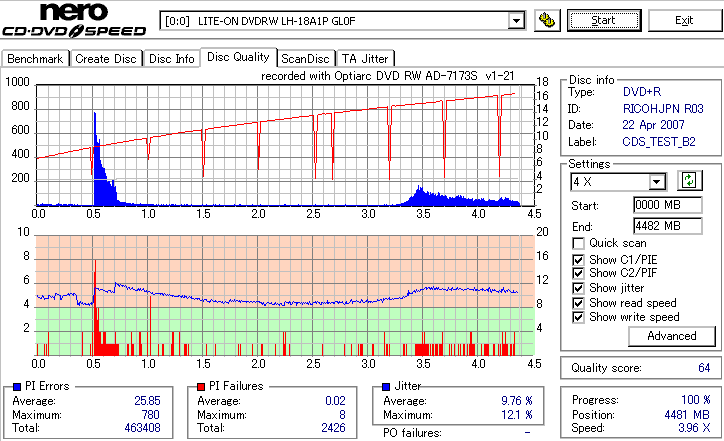
Task: Click the disc type value DVD+R
Action: click(642, 92)
